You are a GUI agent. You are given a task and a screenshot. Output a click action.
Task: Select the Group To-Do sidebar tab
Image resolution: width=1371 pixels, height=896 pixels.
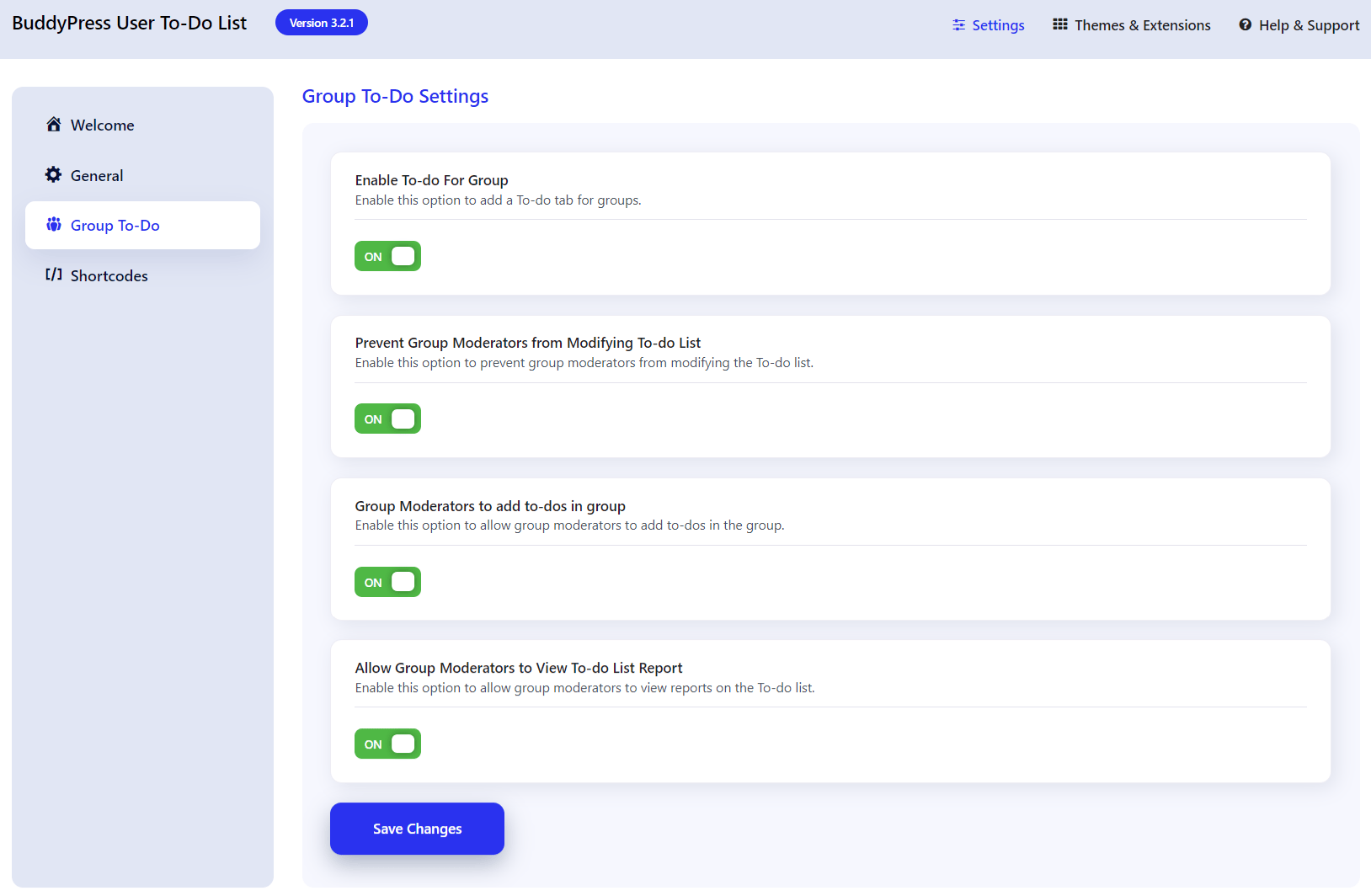(x=115, y=226)
